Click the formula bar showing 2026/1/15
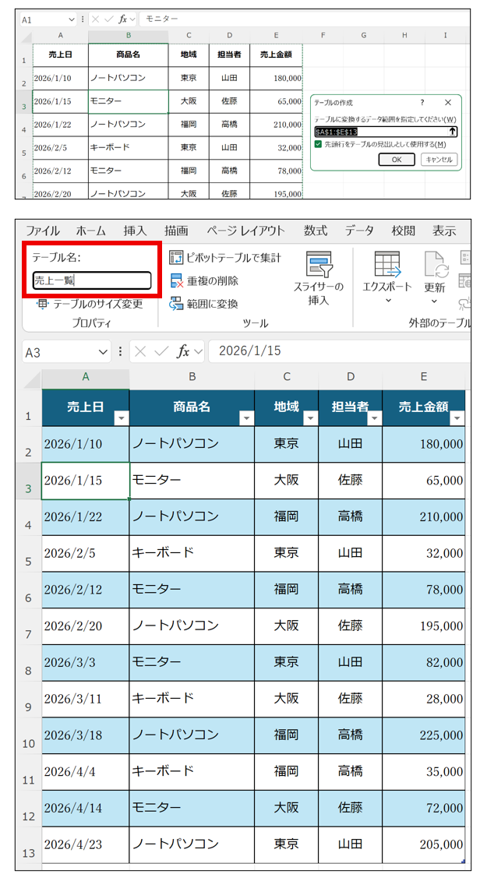Viewport: 480px width, 874px height. coord(339,351)
